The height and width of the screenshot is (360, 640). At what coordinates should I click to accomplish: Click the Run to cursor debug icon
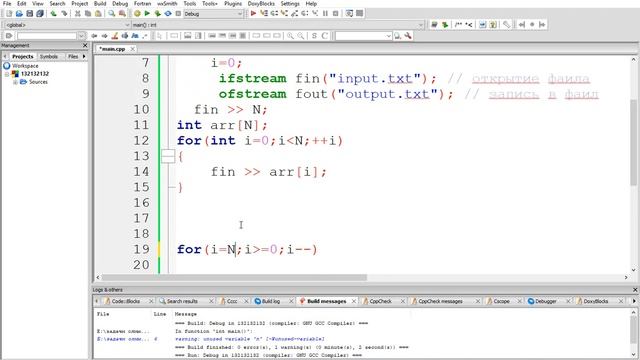tap(264, 13)
